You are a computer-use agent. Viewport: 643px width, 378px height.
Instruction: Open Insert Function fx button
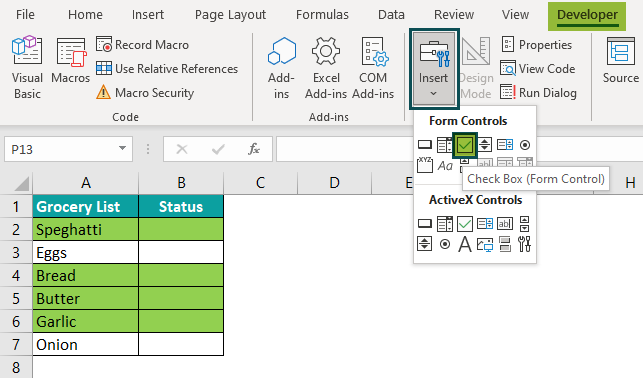254,149
